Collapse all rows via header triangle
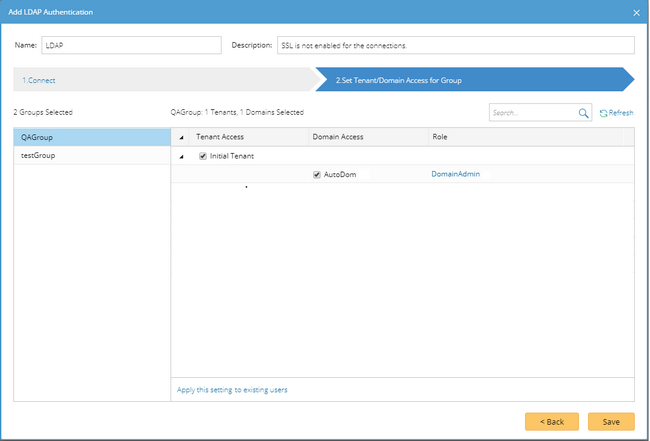This screenshot has width=650, height=441. [182, 137]
